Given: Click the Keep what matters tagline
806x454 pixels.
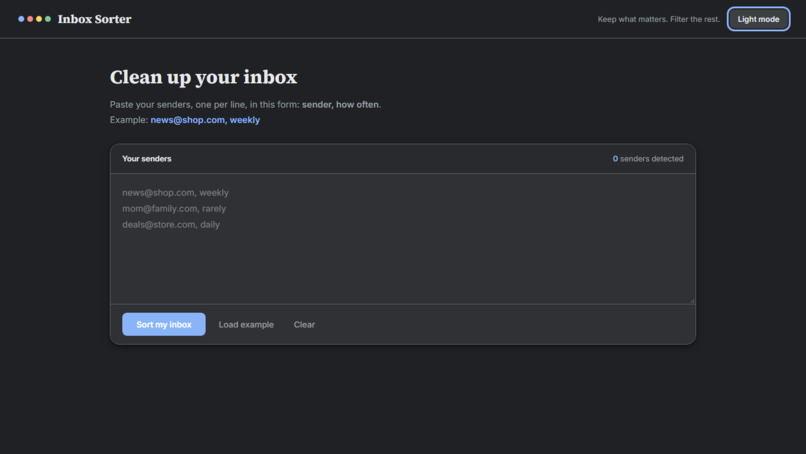Looking at the screenshot, I should 658,19.
